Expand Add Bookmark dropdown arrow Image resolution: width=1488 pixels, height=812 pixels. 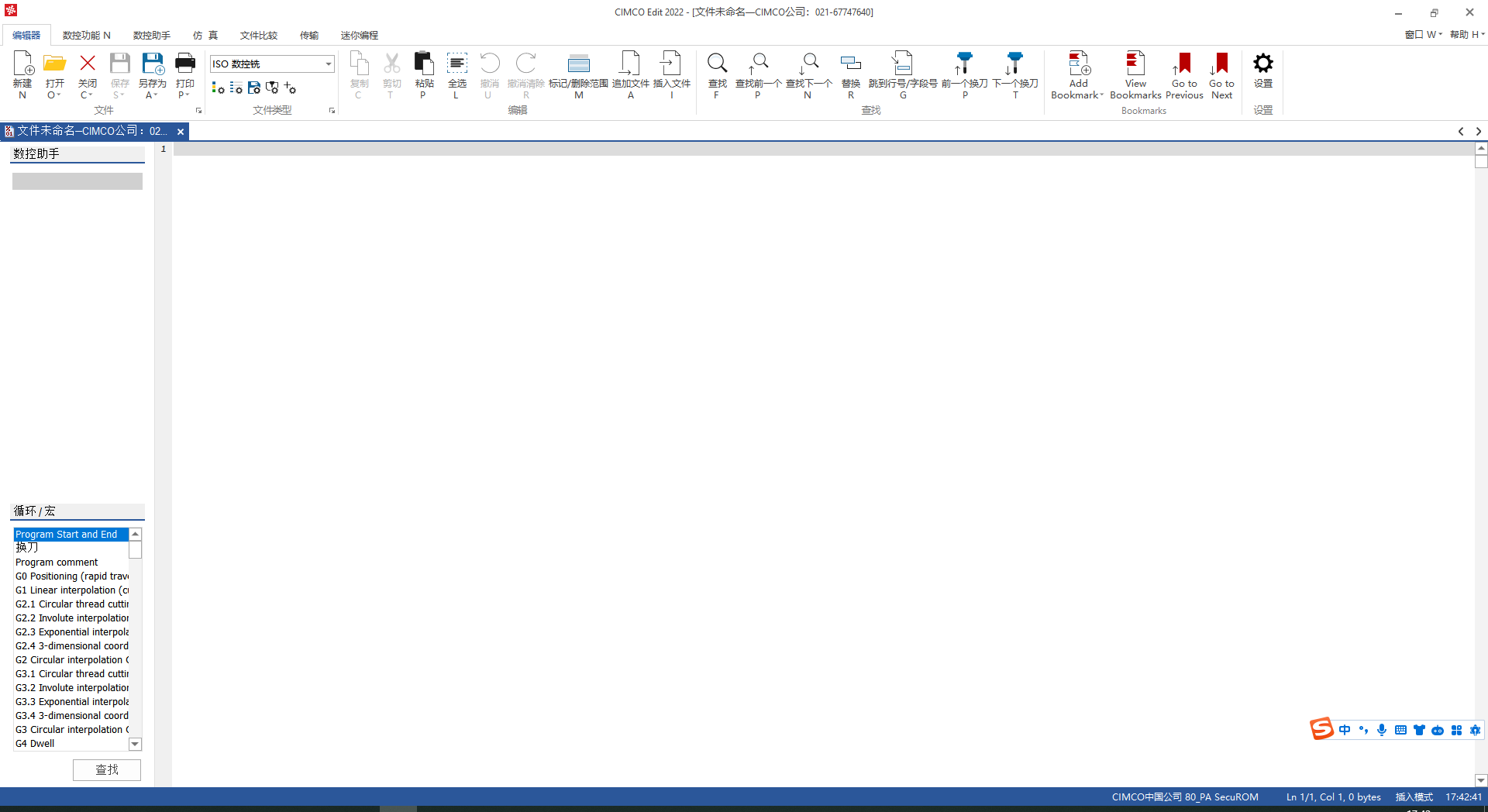point(1102,95)
